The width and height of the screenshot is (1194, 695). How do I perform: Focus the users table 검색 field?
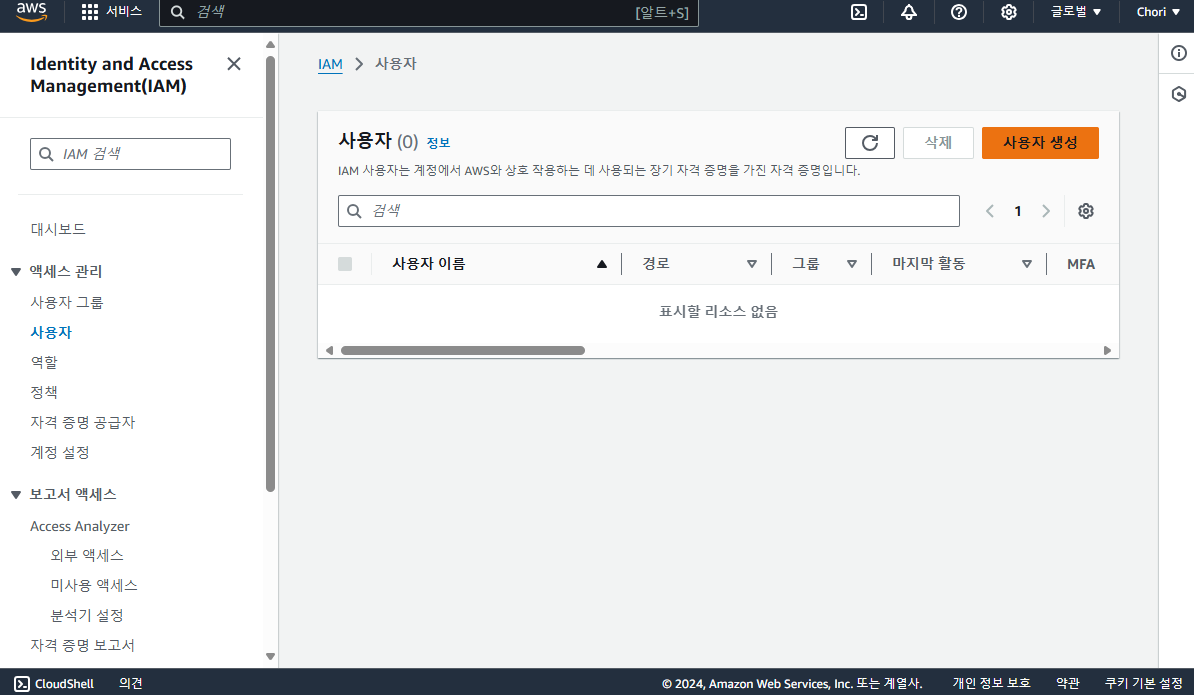point(649,211)
